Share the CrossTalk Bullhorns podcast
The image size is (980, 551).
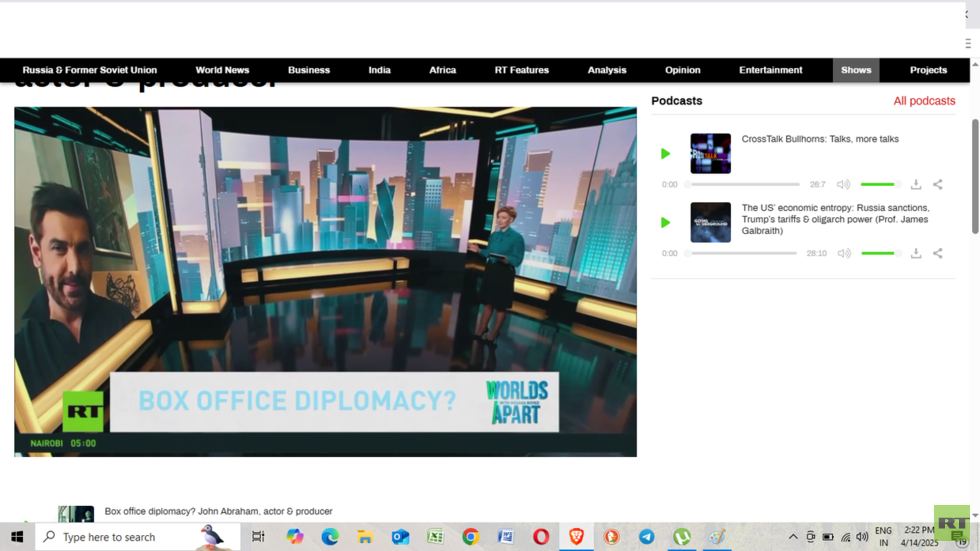coord(938,184)
